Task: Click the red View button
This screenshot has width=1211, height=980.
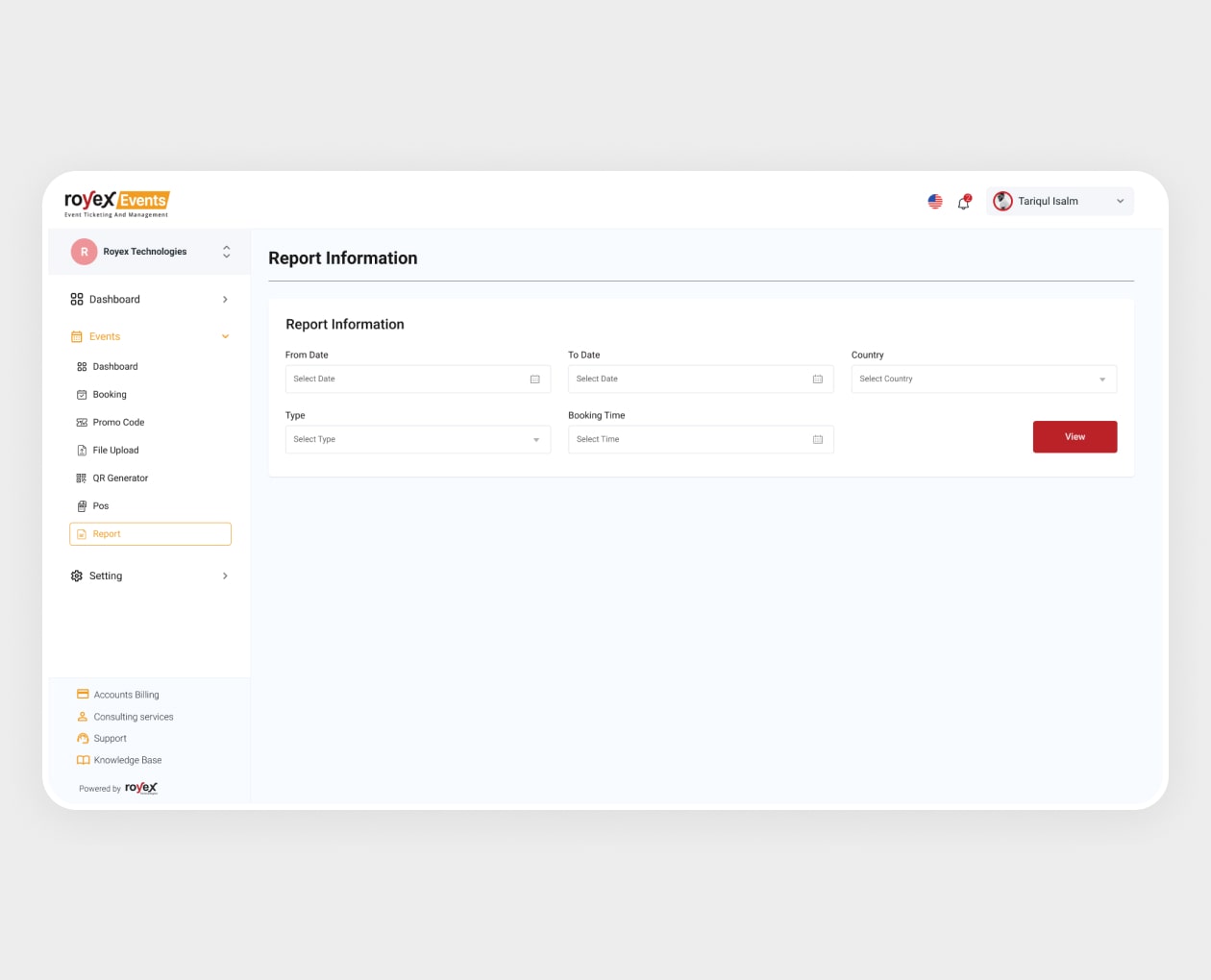Action: coord(1075,436)
